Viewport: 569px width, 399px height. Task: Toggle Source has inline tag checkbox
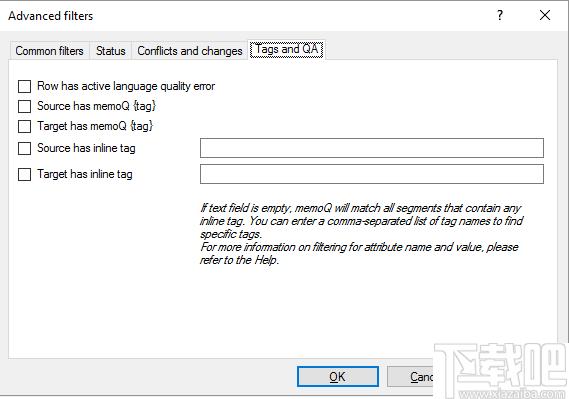tap(24, 148)
